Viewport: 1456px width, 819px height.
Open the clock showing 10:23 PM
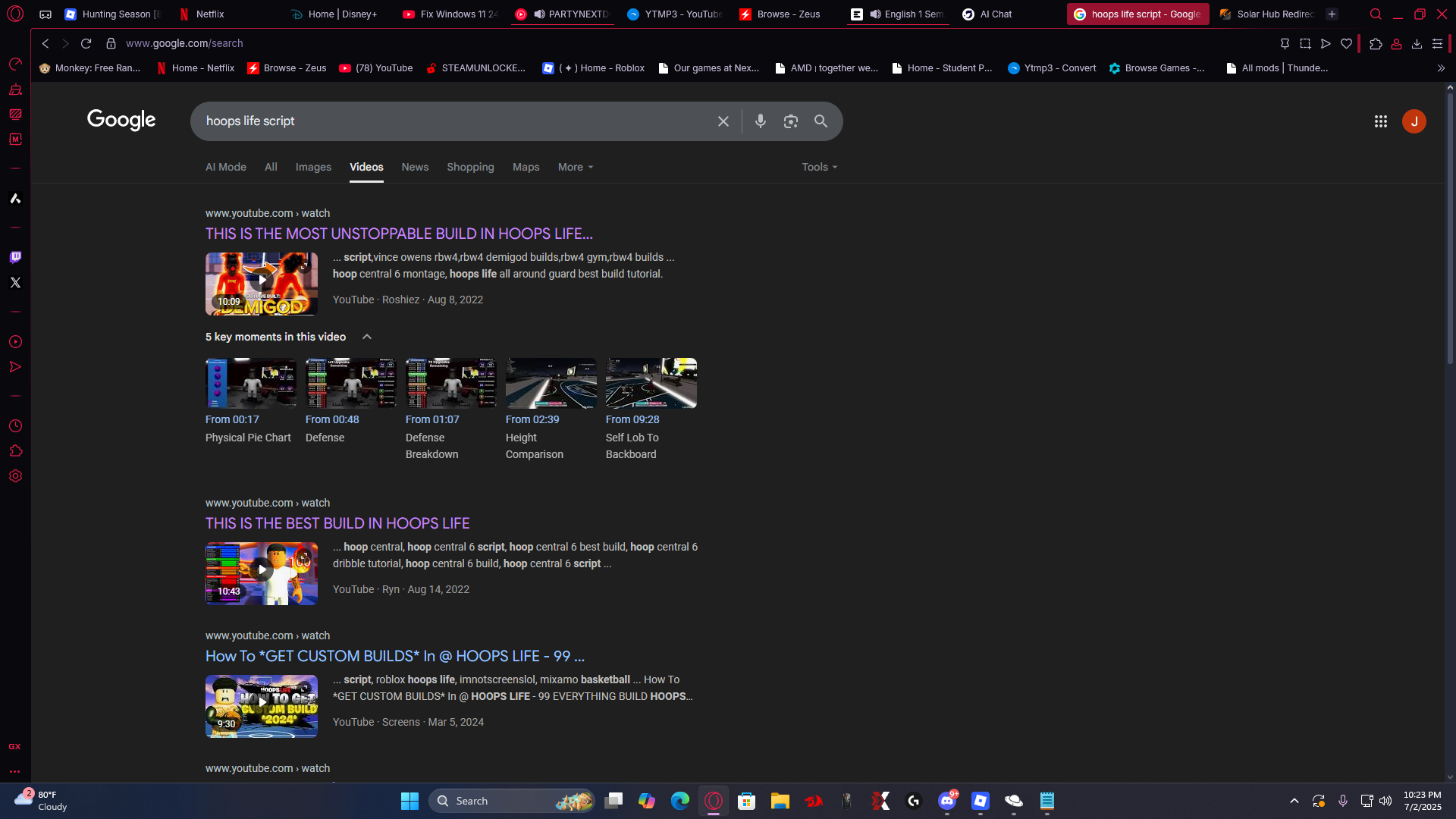coord(1422,801)
